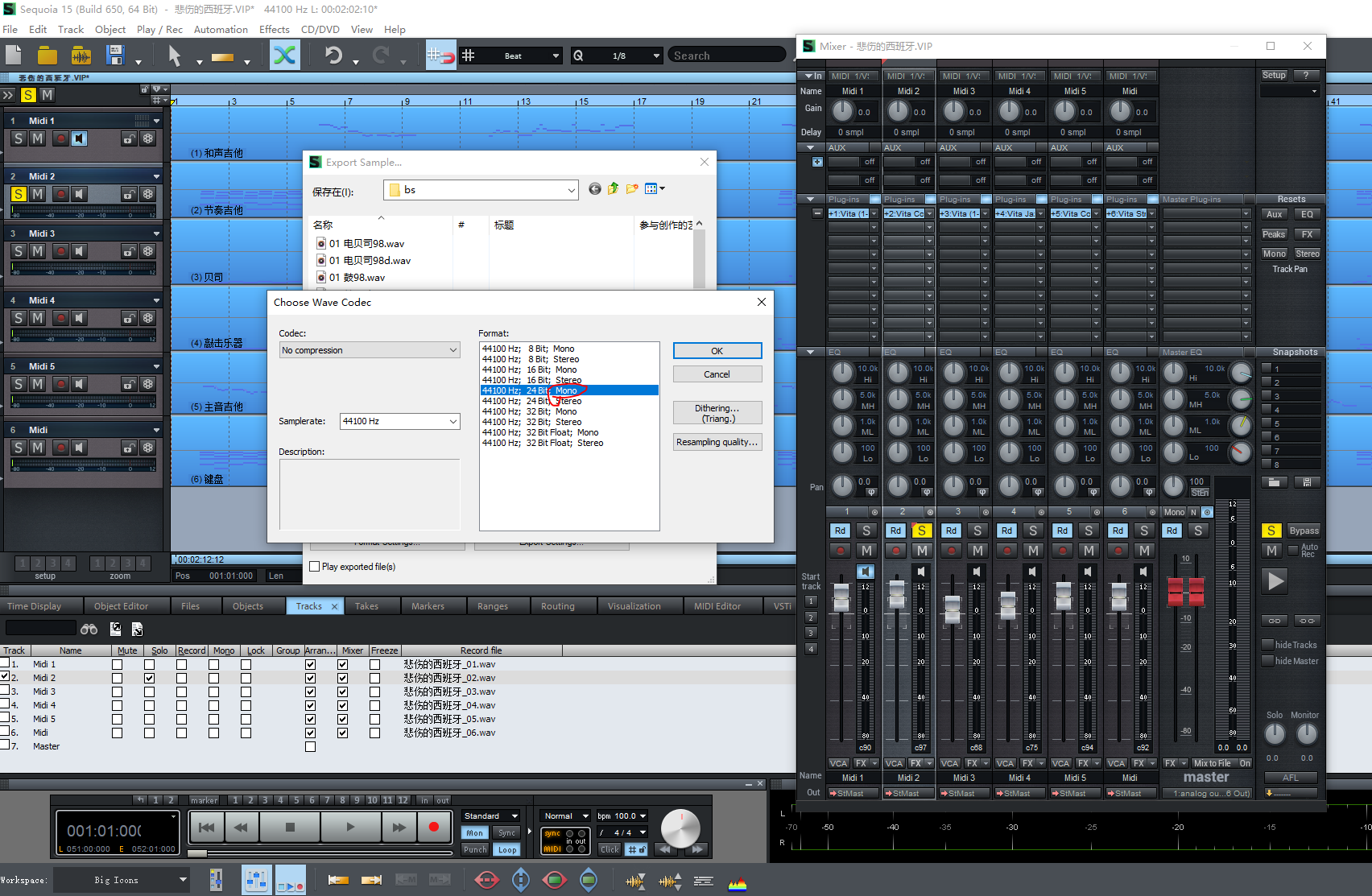This screenshot has height=896, width=1372.
Task: Expand the Midi 1 track header dropdown arrow
Action: point(156,121)
